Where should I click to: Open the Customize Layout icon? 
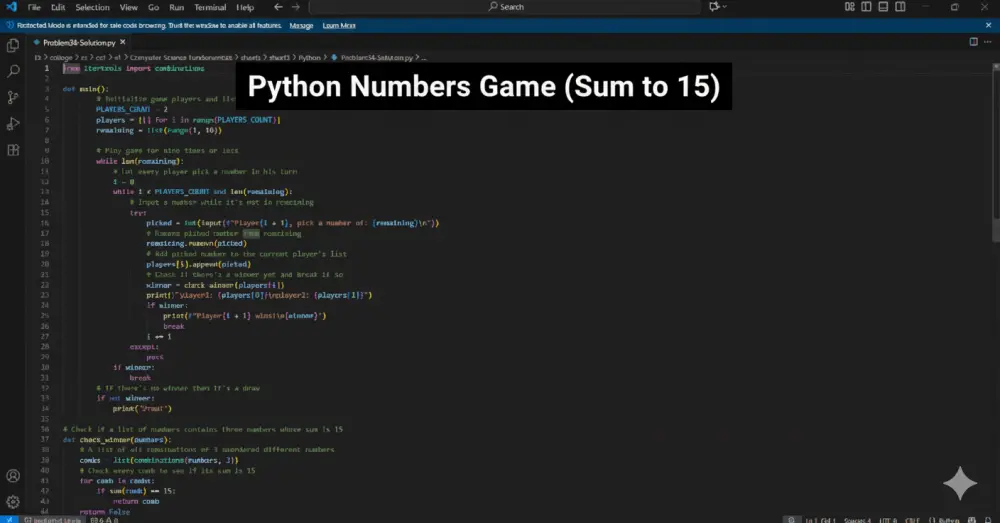point(849,7)
